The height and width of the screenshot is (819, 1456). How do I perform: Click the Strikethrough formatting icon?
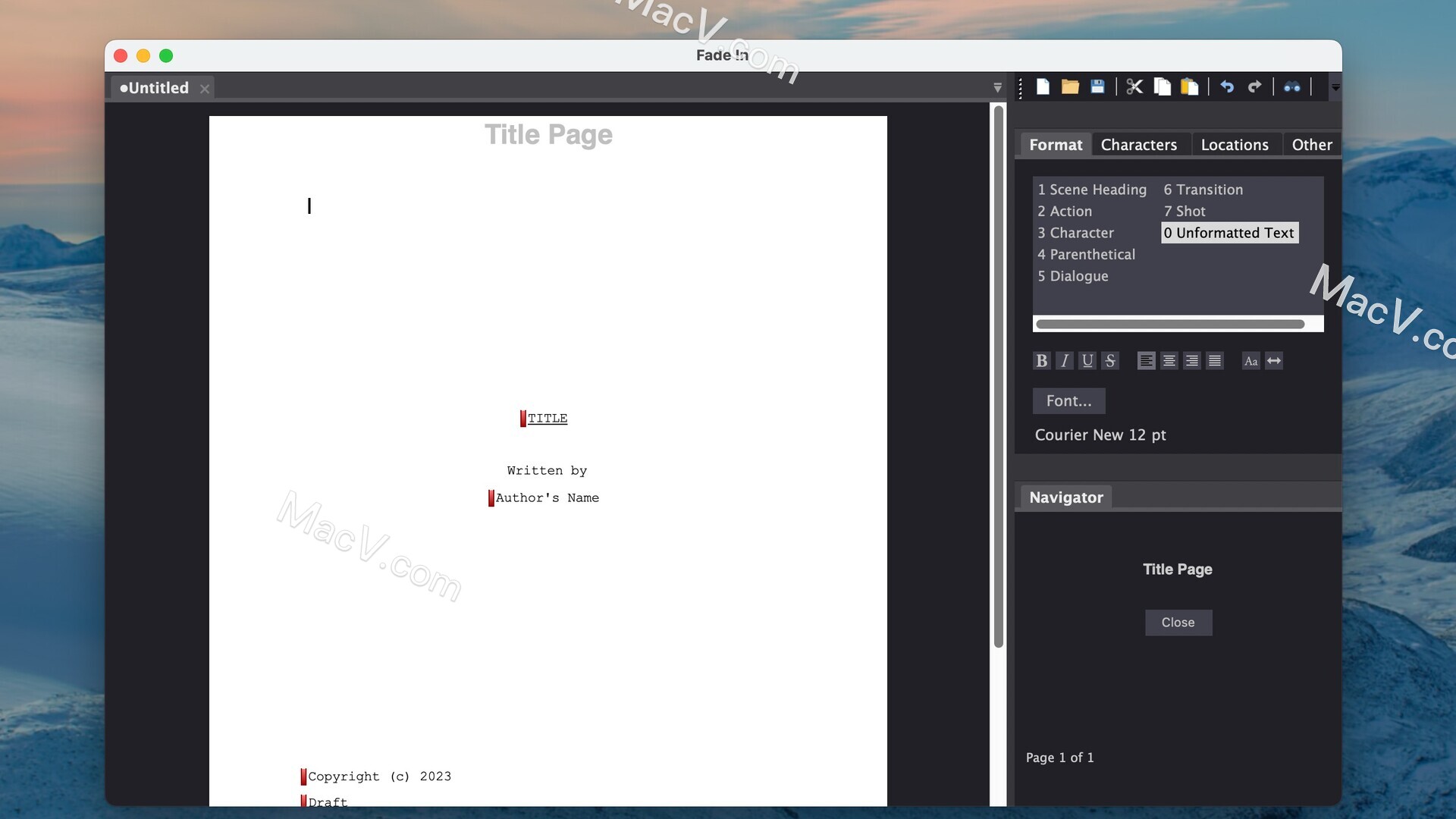pyautogui.click(x=1111, y=361)
